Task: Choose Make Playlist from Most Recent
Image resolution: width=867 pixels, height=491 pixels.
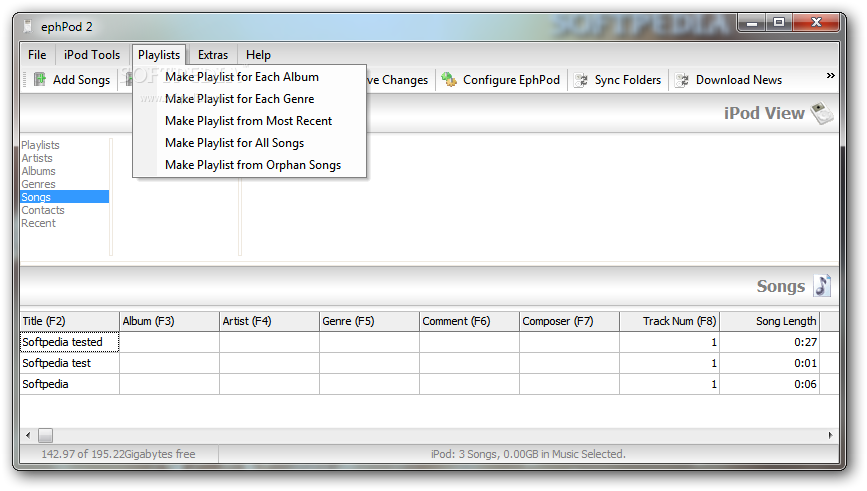Action: (x=249, y=121)
